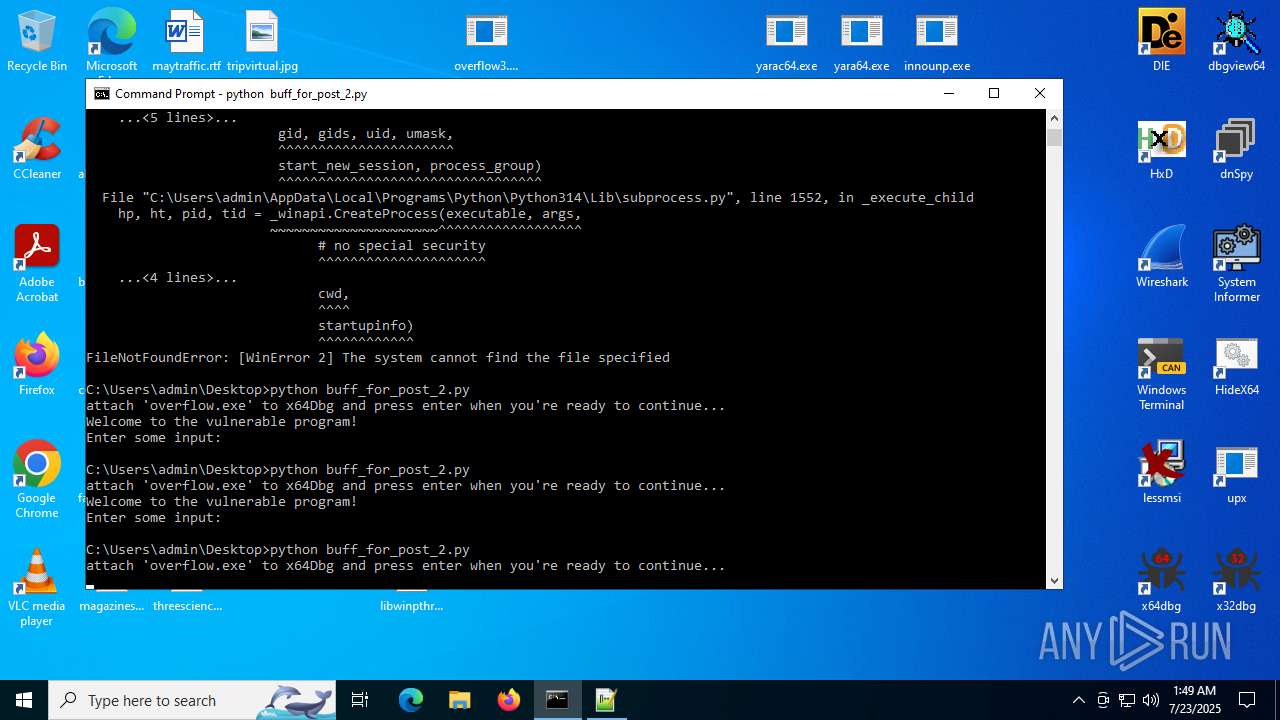Open the Recycle Bin desktop icon
1280x720 pixels.
37,41
